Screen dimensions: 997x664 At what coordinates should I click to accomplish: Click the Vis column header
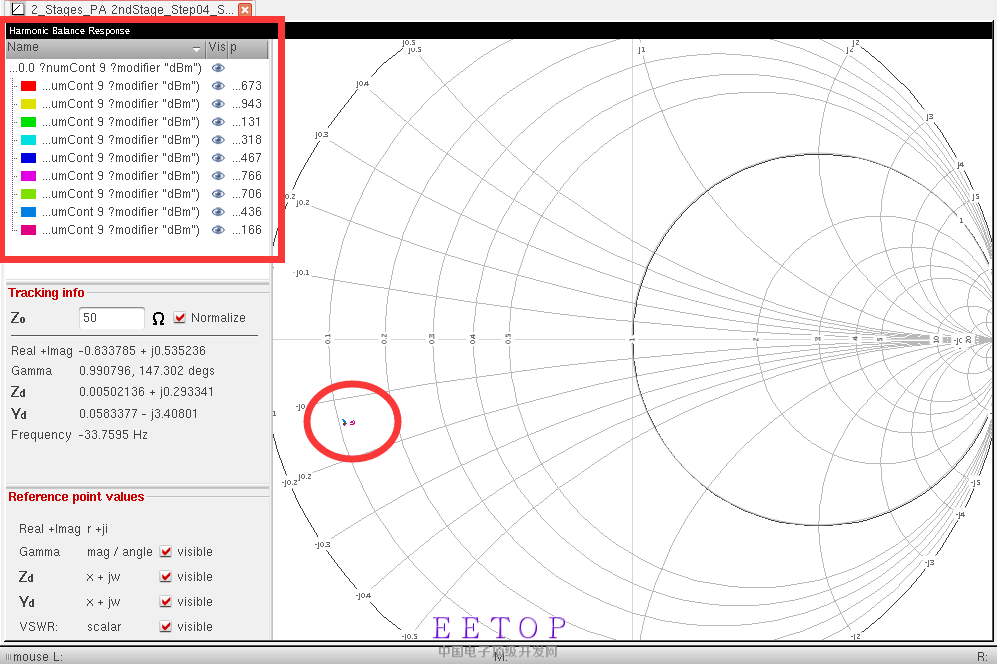click(217, 48)
